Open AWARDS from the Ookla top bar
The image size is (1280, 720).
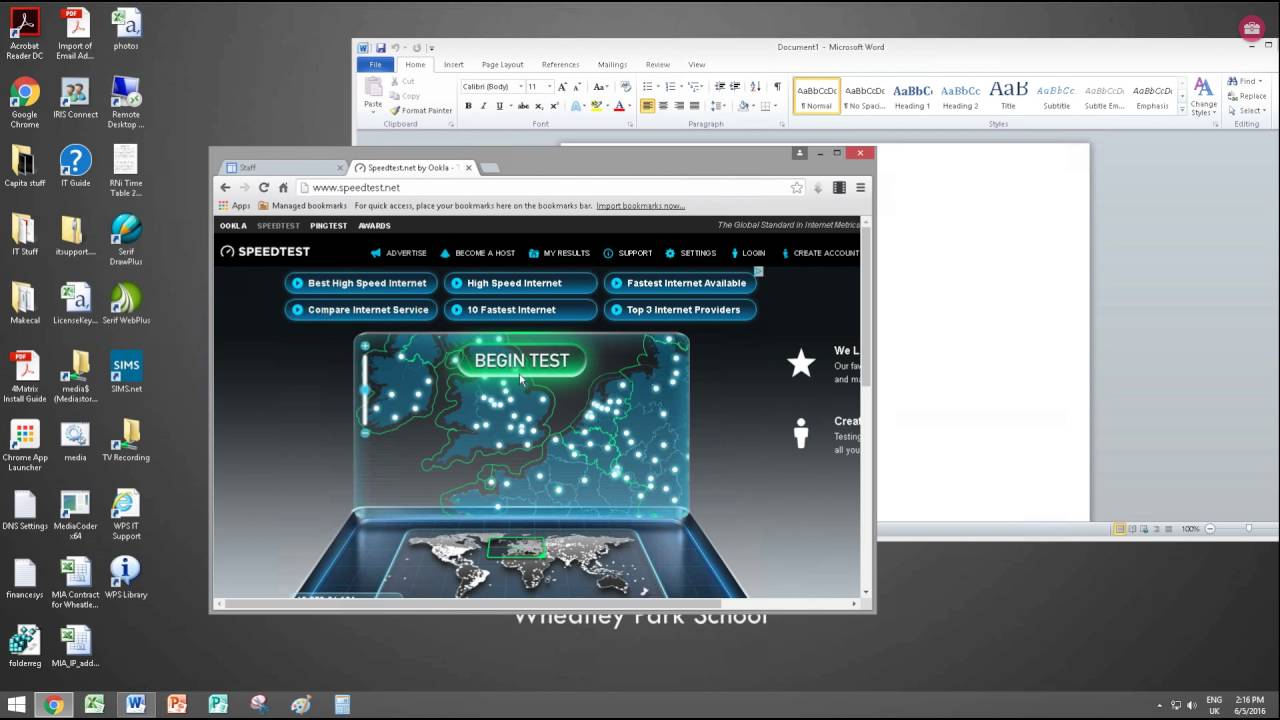click(374, 226)
